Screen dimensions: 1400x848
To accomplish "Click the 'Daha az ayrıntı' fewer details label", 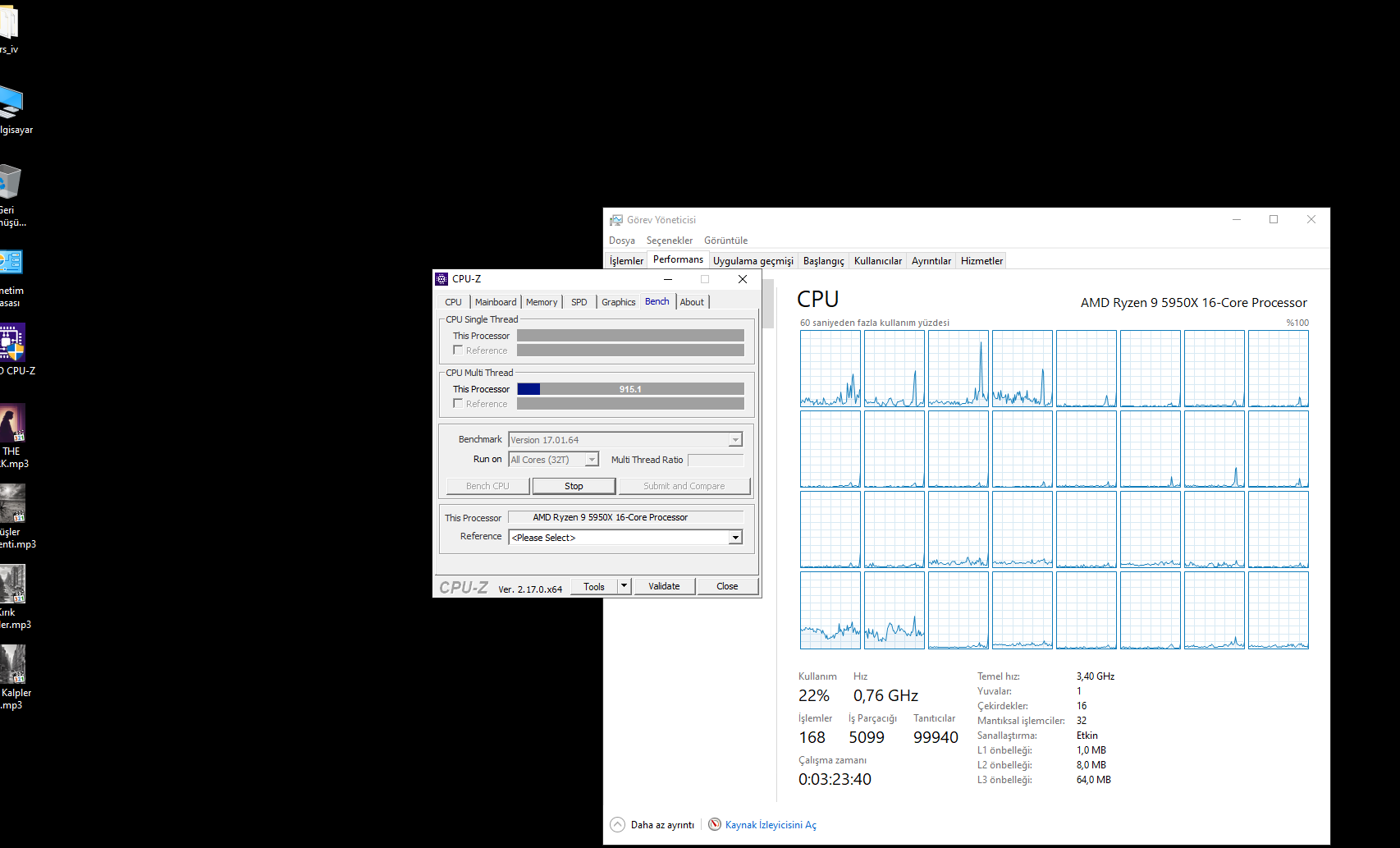I will [x=662, y=825].
